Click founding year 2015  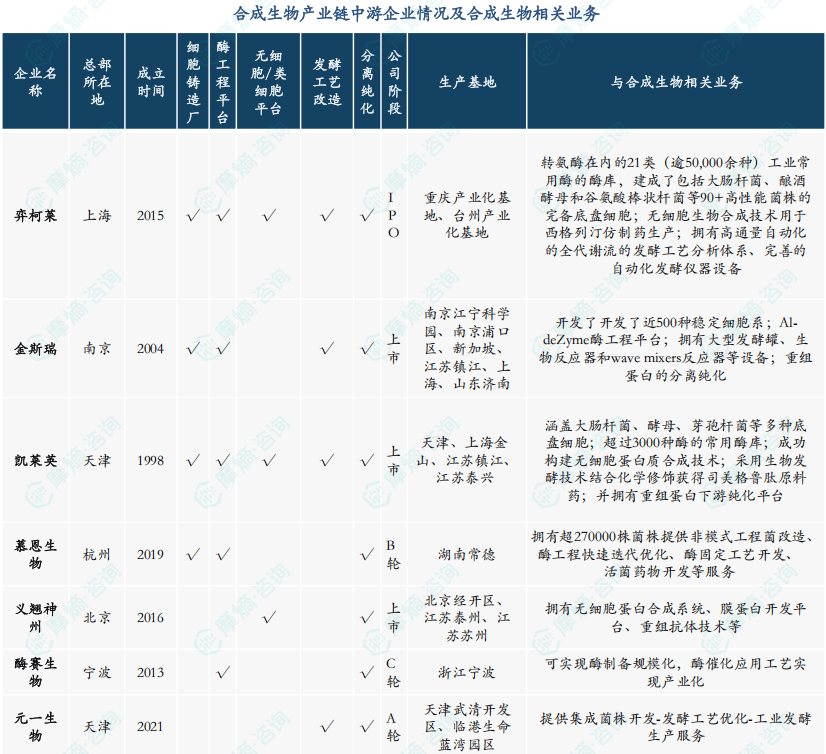[x=151, y=216]
